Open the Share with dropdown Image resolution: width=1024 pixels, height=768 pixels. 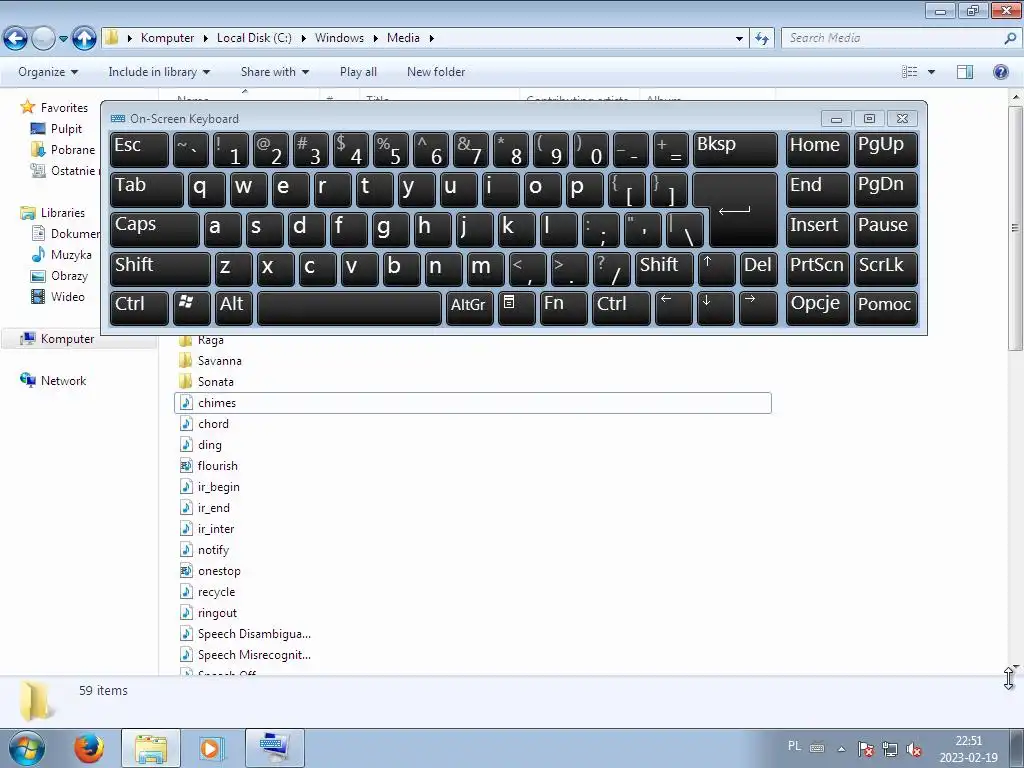[274, 72]
